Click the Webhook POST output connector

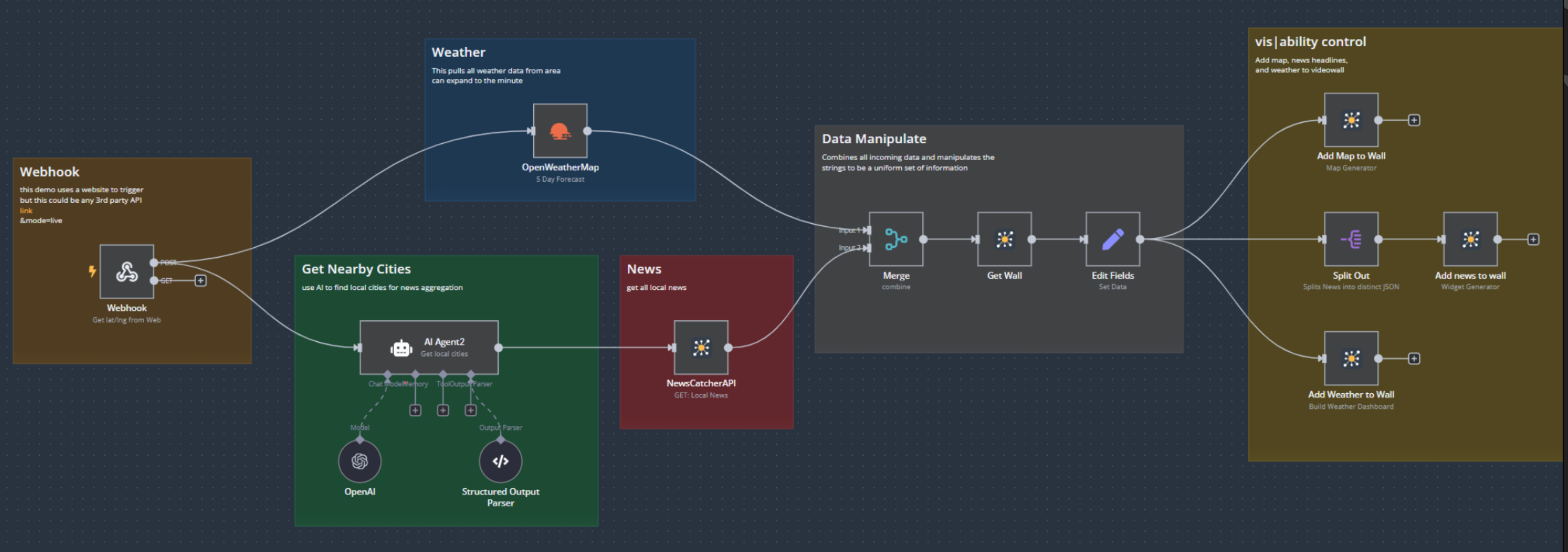(x=154, y=262)
